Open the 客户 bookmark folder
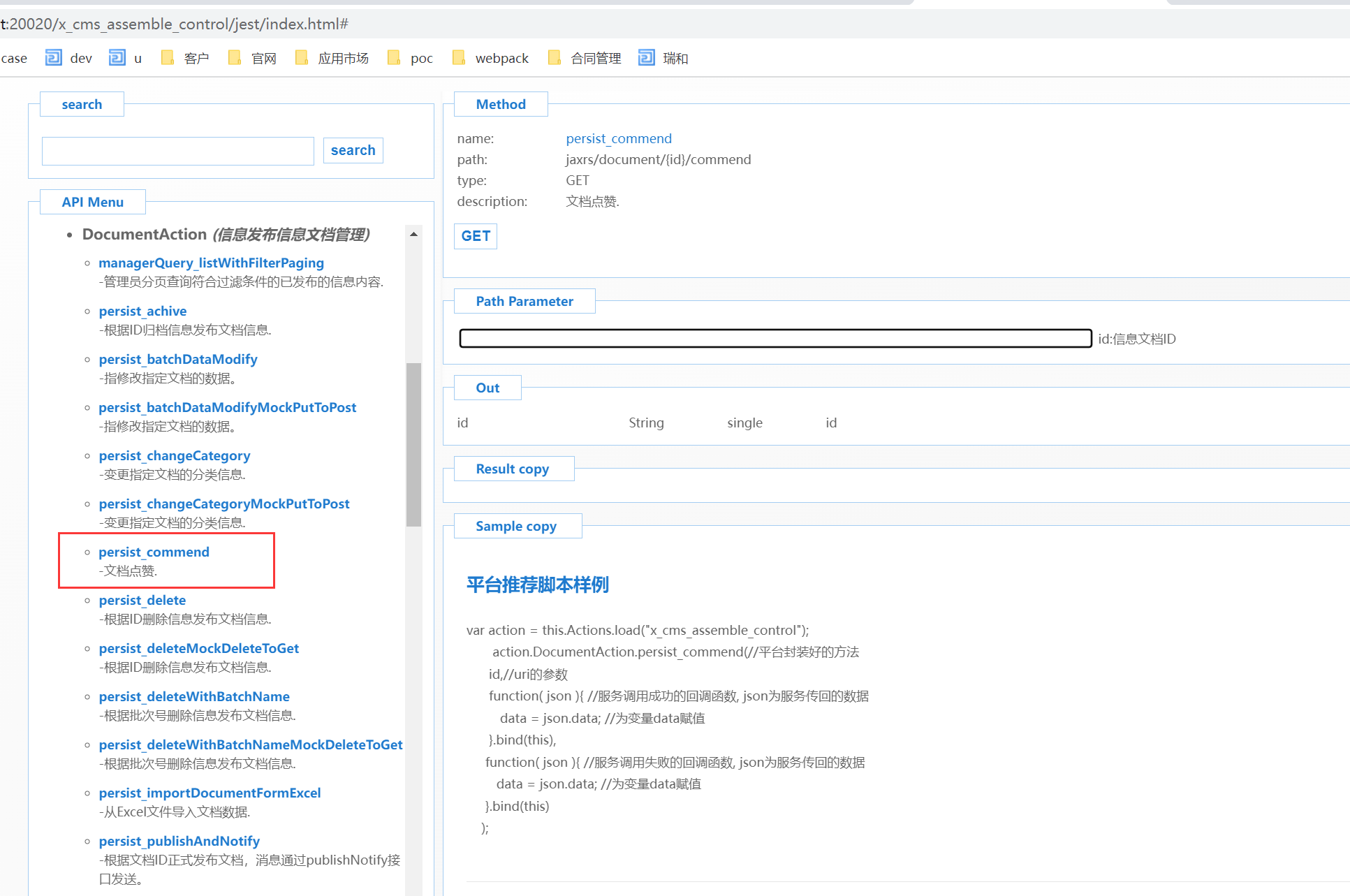 [168, 58]
